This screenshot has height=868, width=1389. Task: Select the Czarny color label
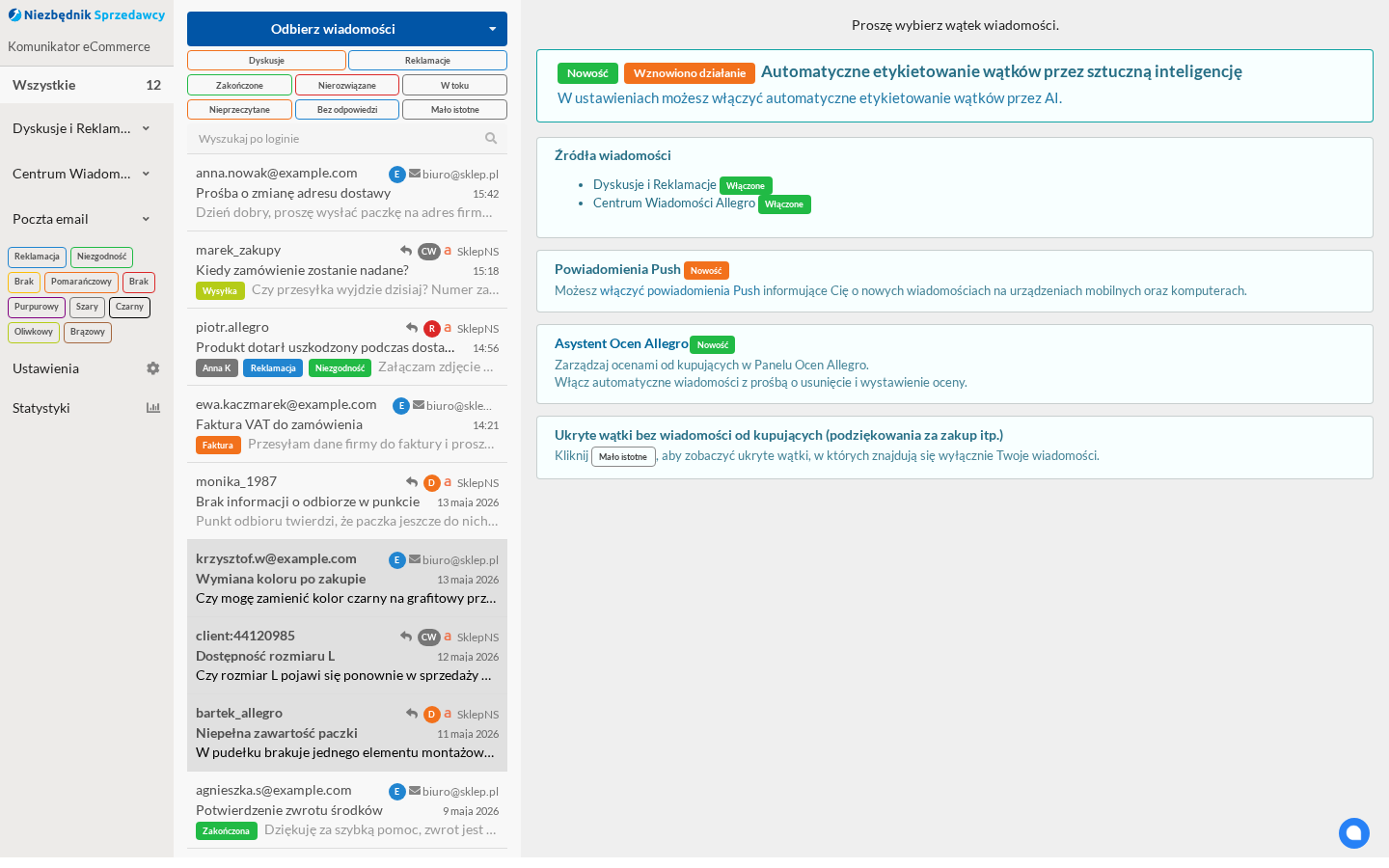[x=129, y=308]
